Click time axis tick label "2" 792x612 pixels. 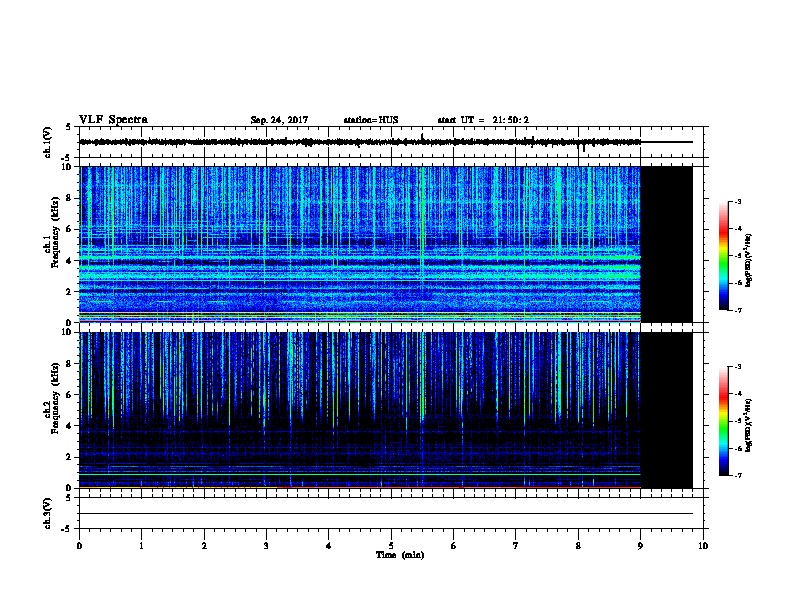coord(204,545)
